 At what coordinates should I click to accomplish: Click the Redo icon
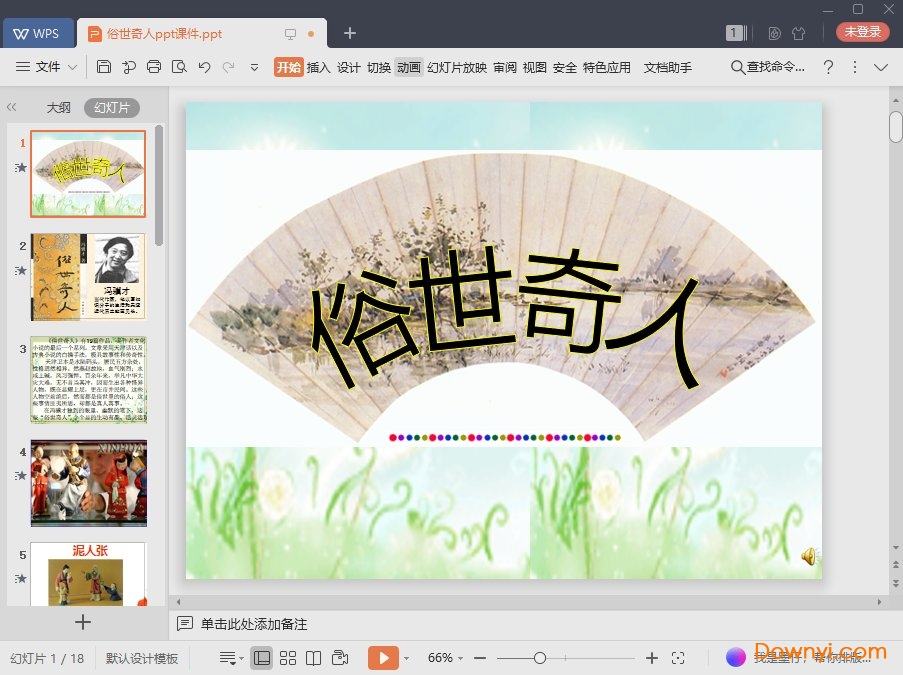(228, 67)
